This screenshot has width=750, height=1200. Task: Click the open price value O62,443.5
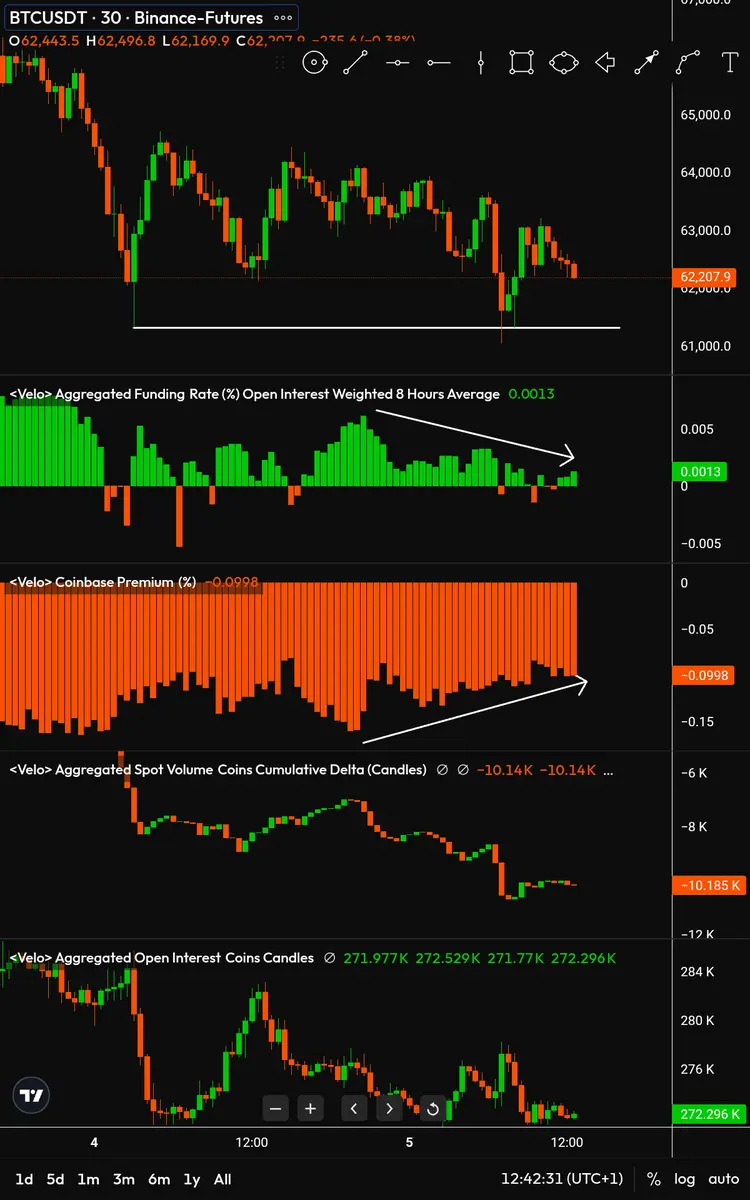43,41
